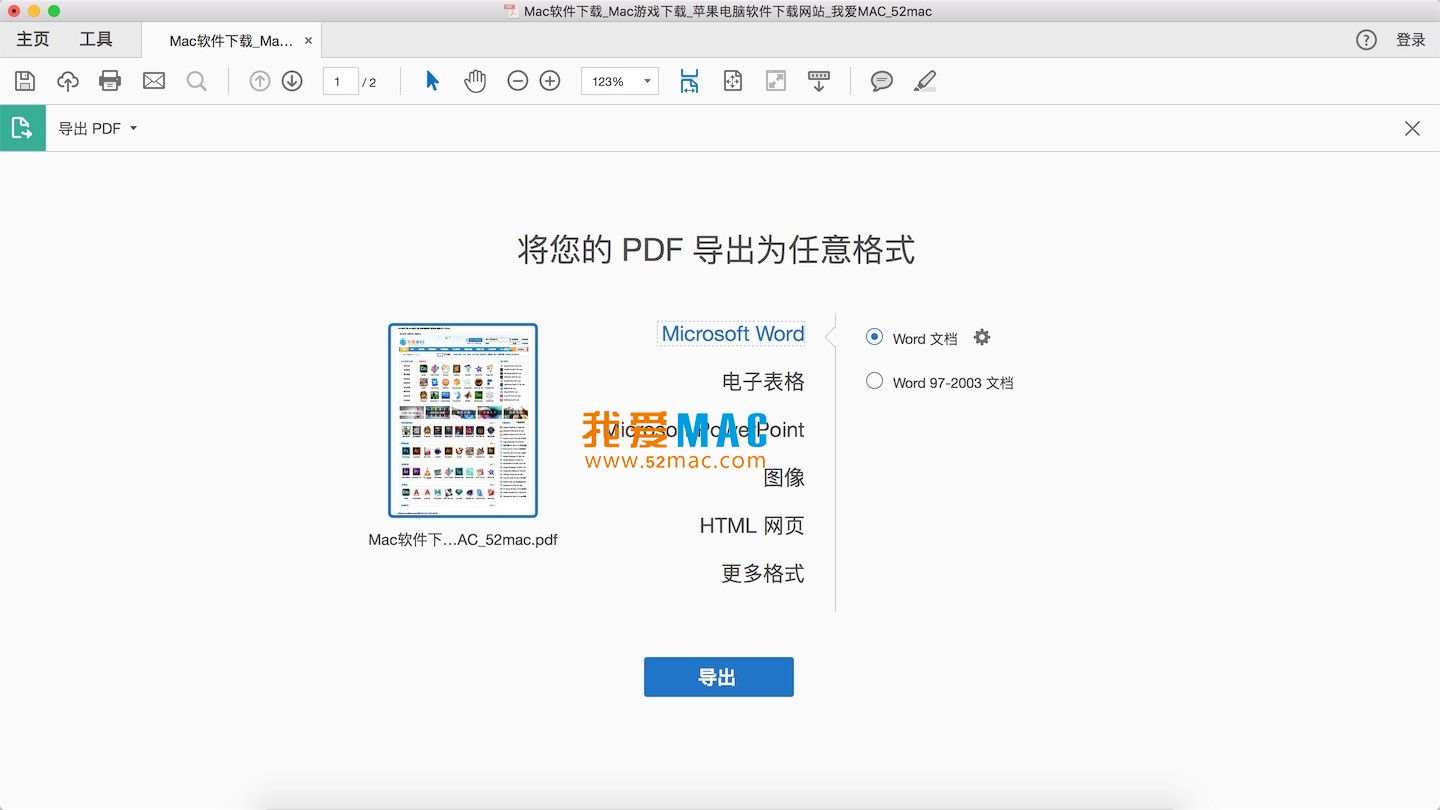The width and height of the screenshot is (1440, 810).
Task: Add a comment note icon
Action: tap(882, 81)
